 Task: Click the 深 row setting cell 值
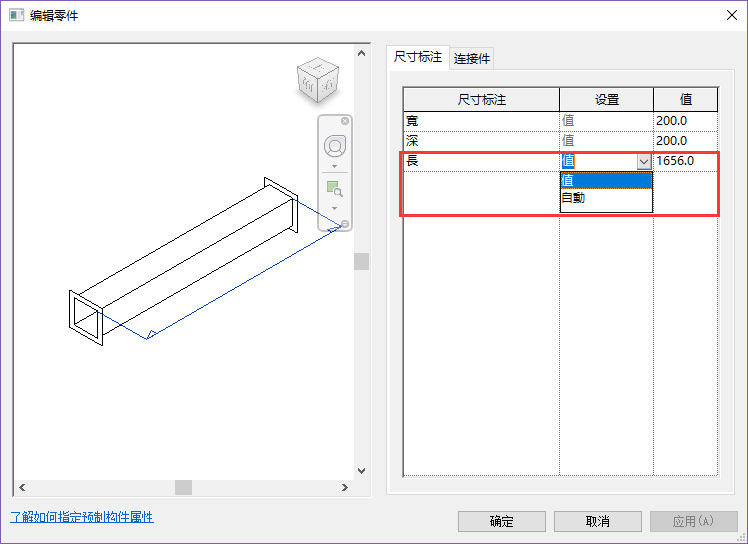click(606, 141)
